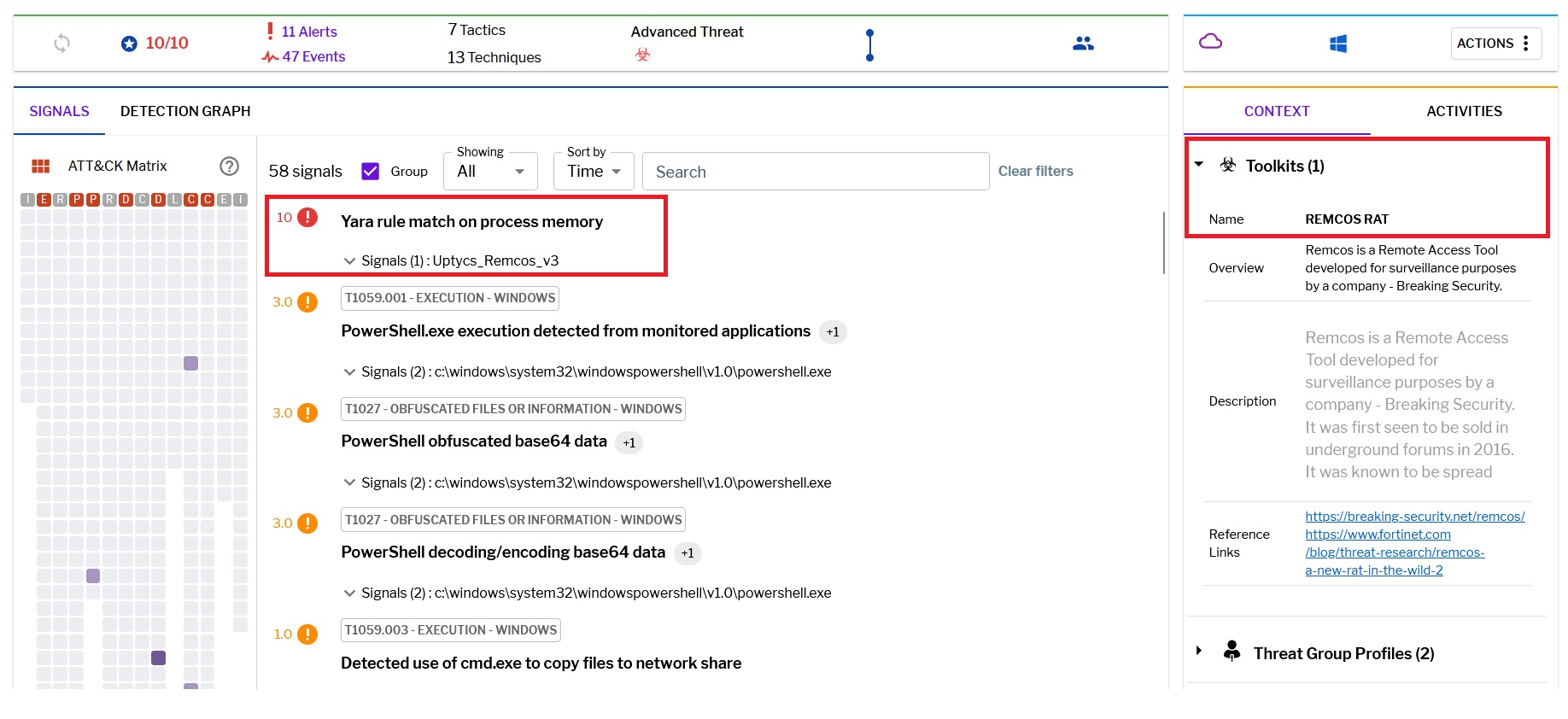1568x719 pixels.
Task: Click the star score icon beside 10/10
Action: click(x=129, y=44)
